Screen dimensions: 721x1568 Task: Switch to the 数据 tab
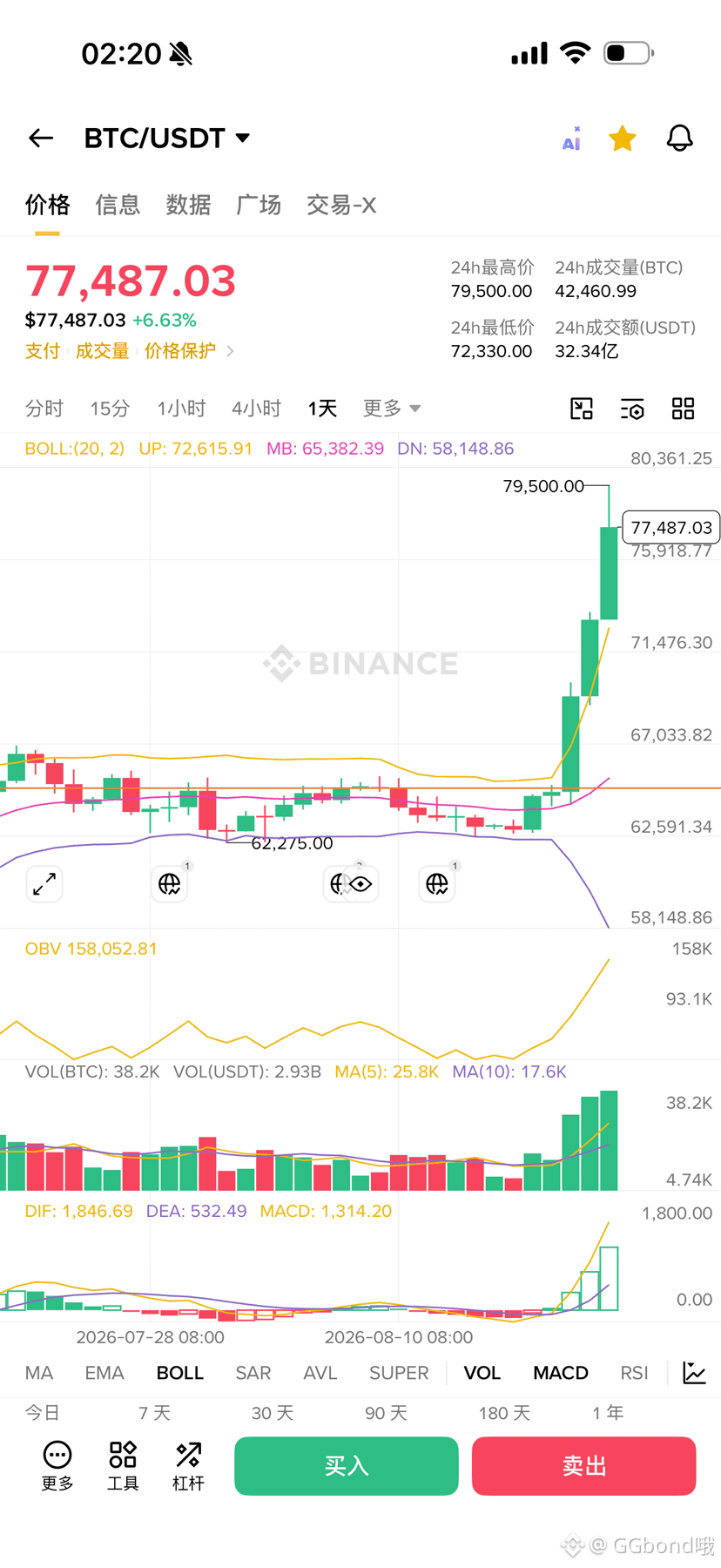coord(188,205)
